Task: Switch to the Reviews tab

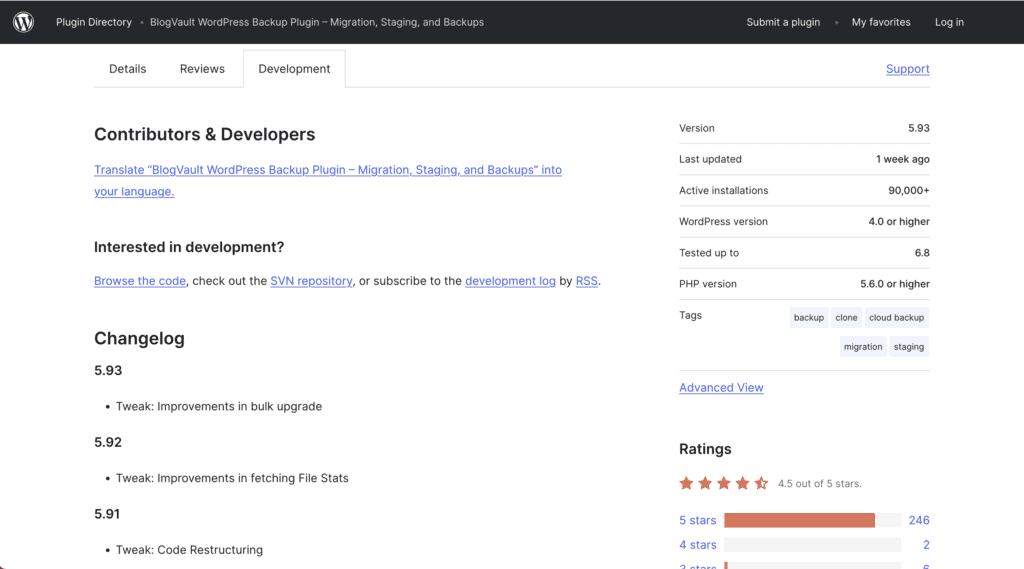Action: point(202,69)
